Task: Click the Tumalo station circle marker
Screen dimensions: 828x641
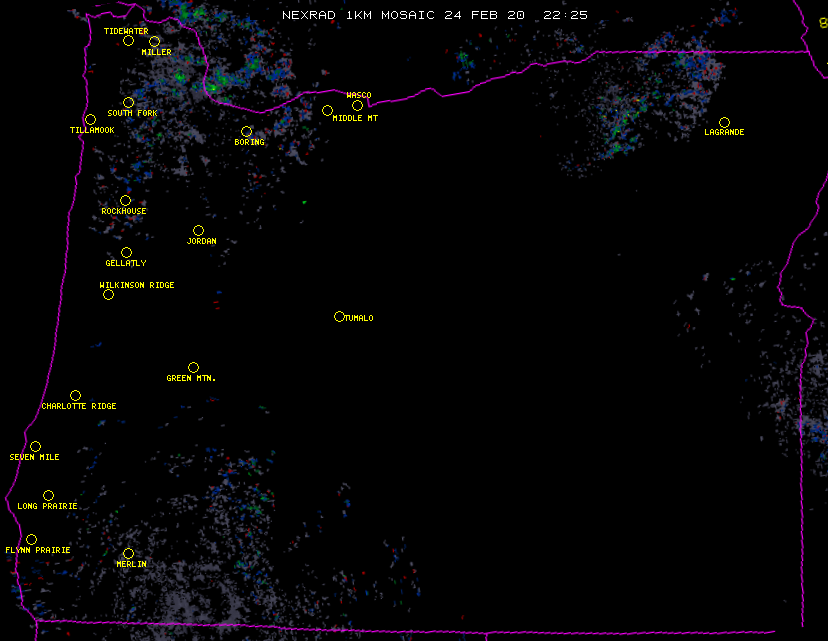Action: pos(339,317)
